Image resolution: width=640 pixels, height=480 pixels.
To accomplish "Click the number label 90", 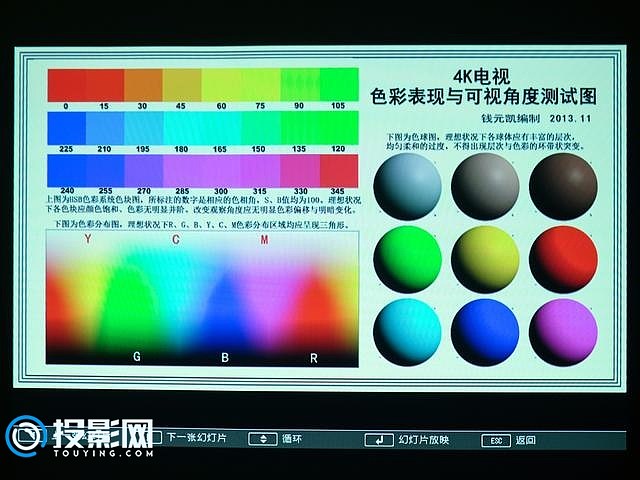I will pos(299,106).
